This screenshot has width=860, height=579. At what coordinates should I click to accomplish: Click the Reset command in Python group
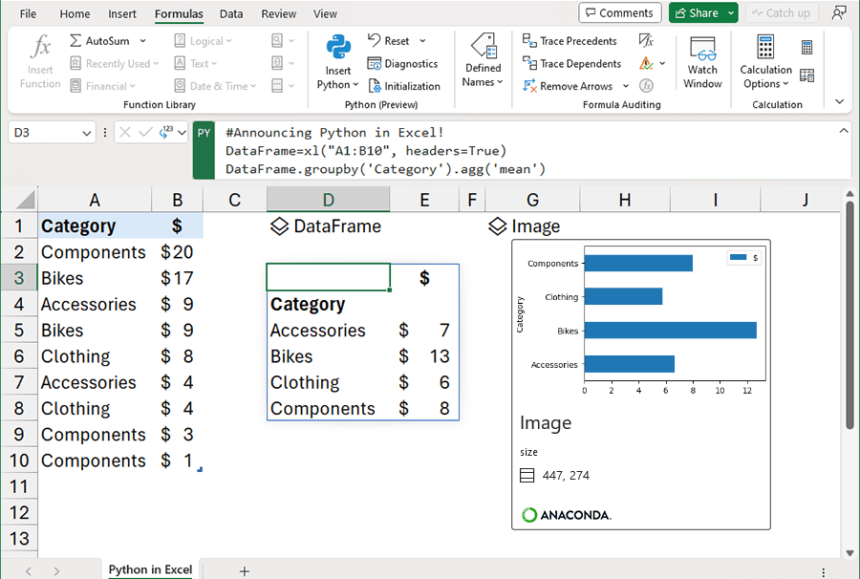click(394, 41)
